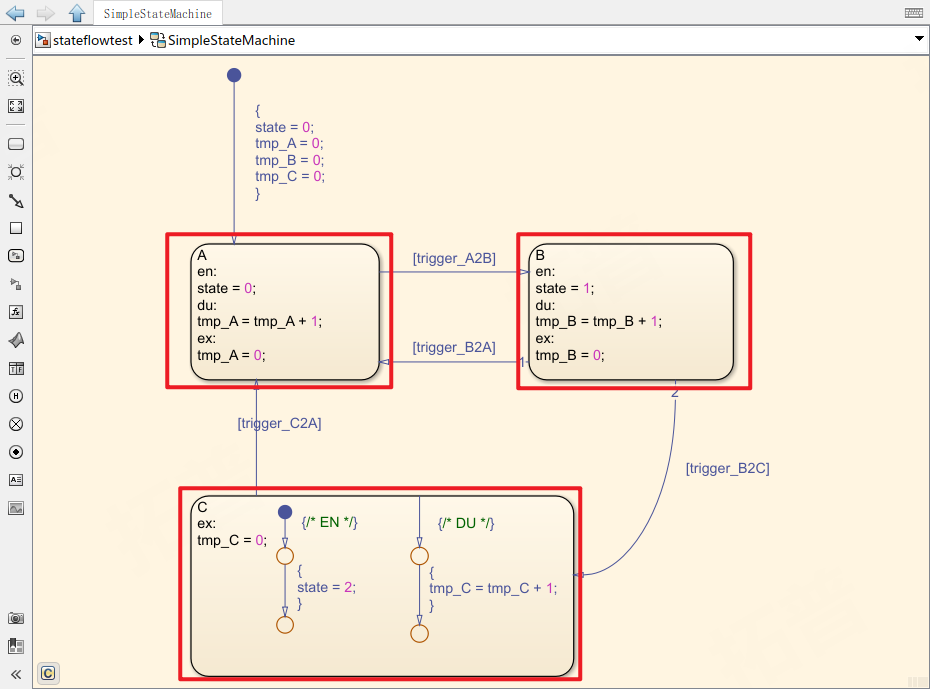
Task: Expand the arrow after stateflowtest breadcrumb
Action: (x=141, y=41)
